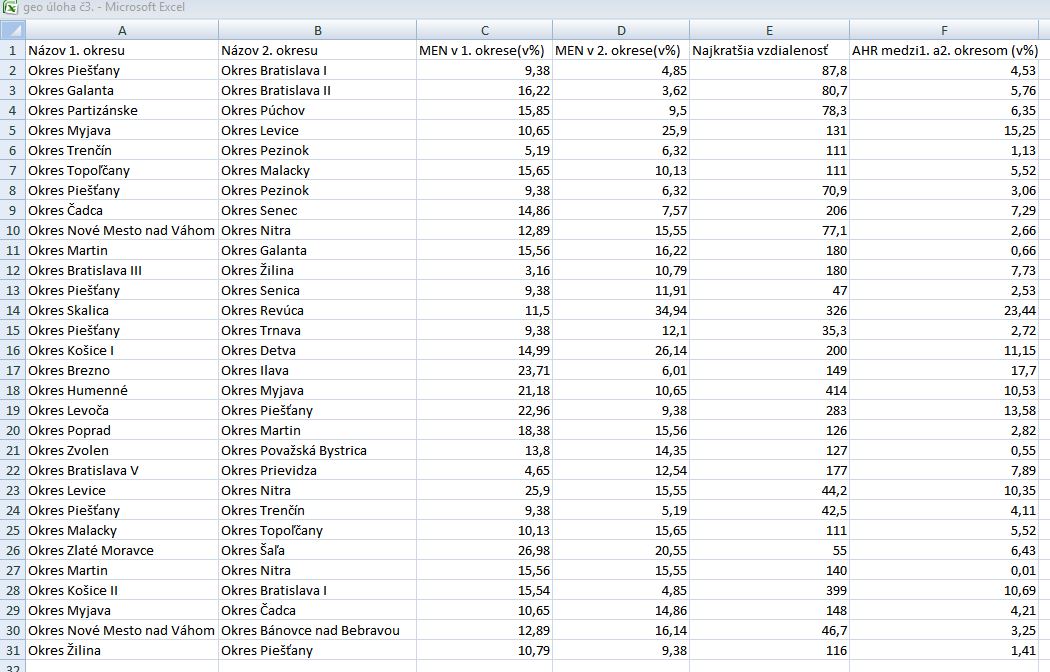Select the cell with value 46,7
The height and width of the screenshot is (672, 1050).
[x=769, y=631]
